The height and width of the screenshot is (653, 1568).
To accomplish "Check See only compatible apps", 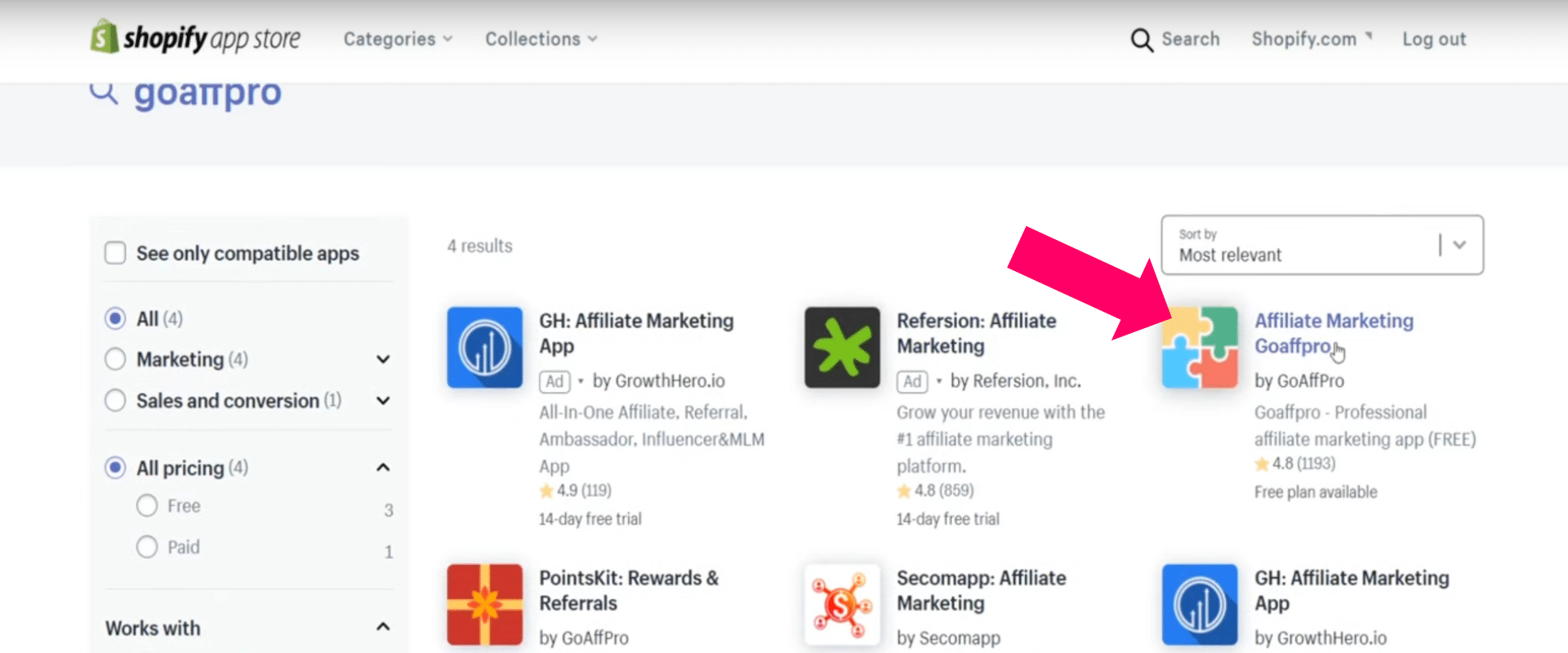I will (115, 253).
